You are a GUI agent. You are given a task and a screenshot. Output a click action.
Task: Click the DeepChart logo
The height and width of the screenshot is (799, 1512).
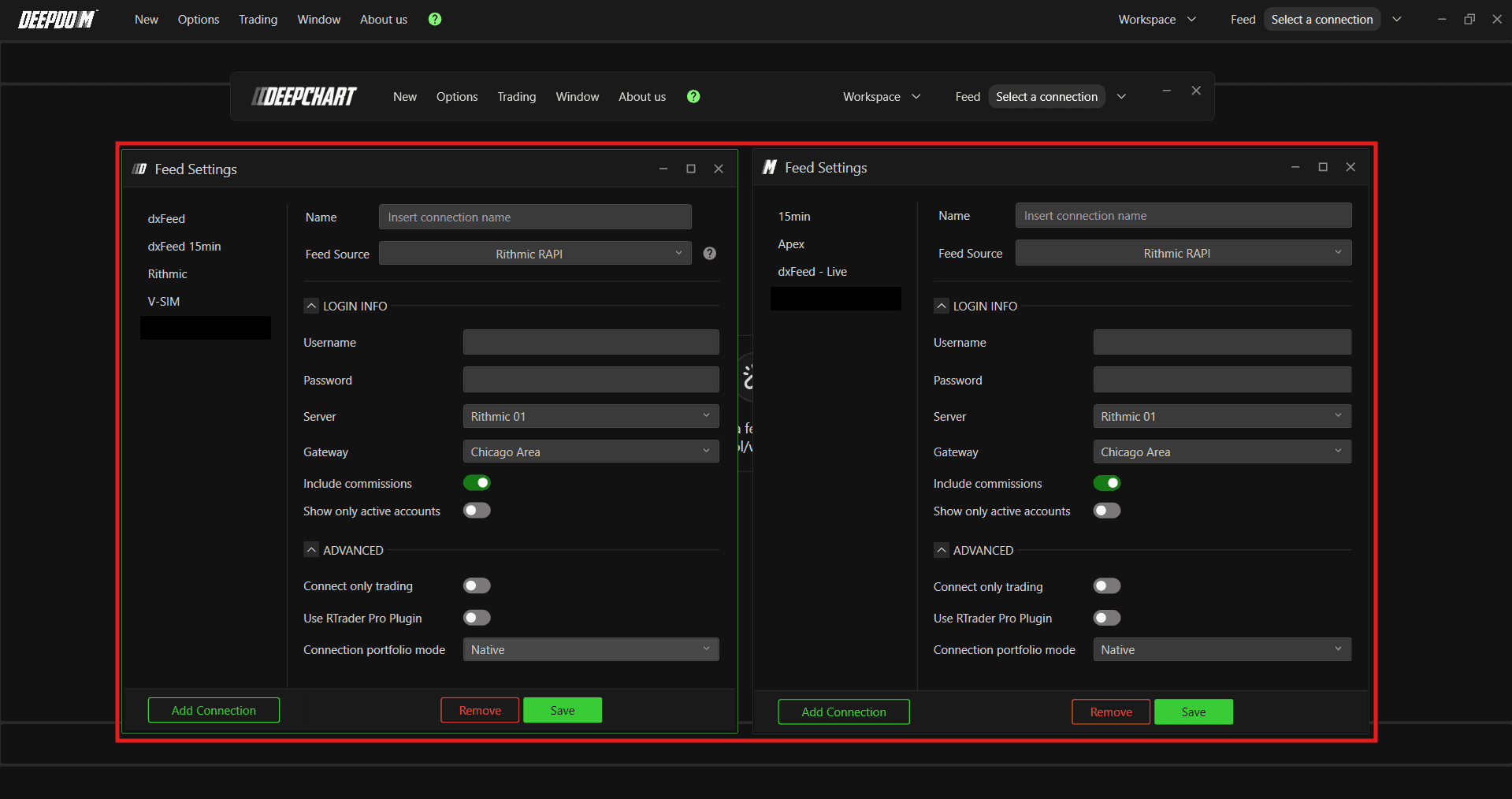coord(304,96)
